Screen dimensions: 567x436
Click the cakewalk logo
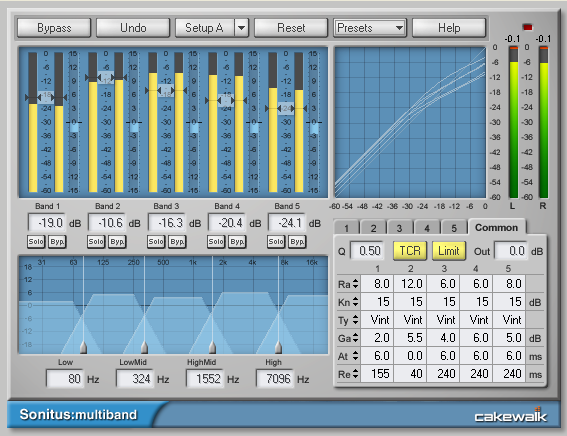511,415
